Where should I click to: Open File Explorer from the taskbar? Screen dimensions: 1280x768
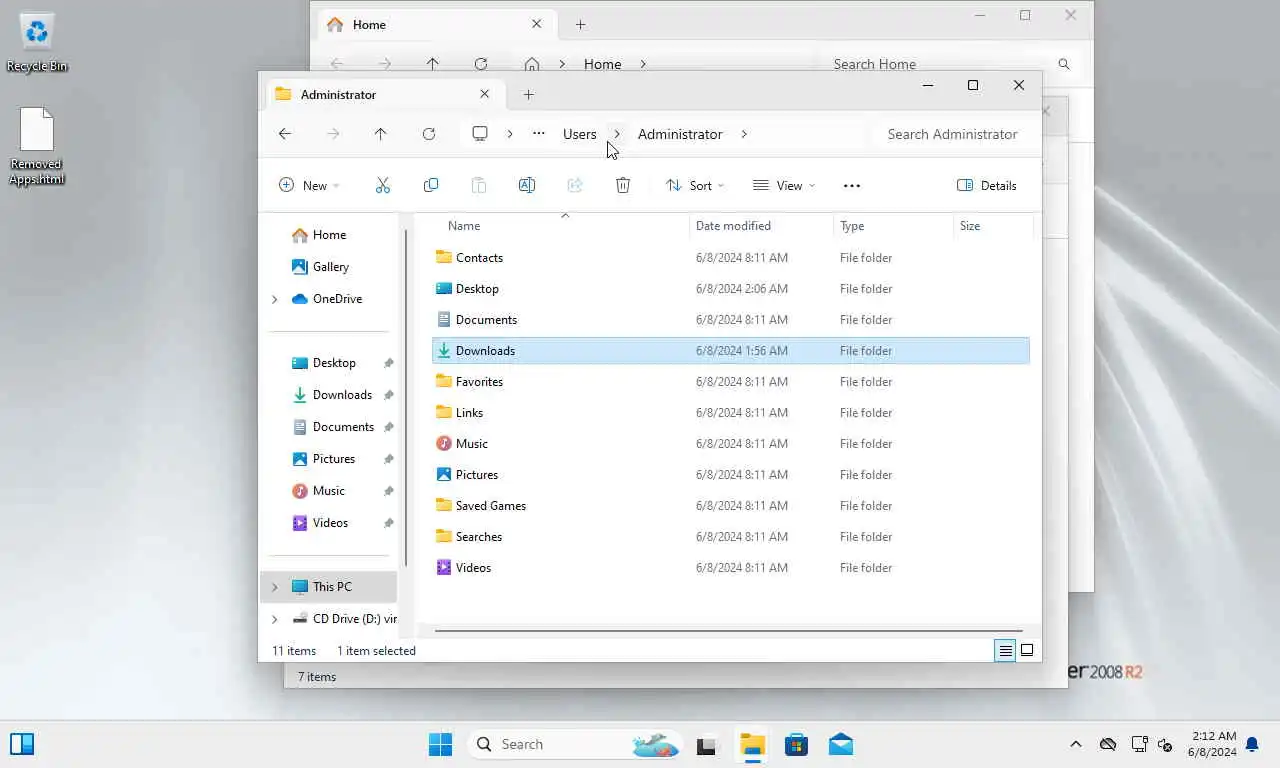pyautogui.click(x=752, y=744)
